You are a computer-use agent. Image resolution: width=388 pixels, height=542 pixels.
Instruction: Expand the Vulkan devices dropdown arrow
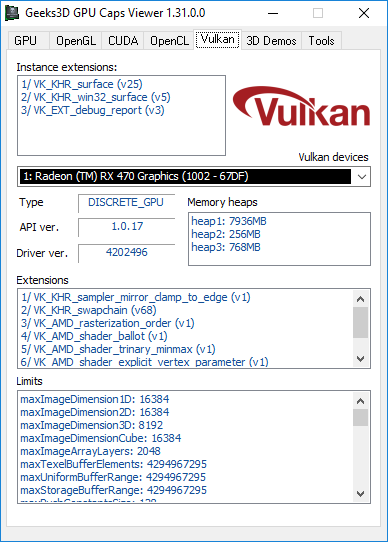pyautogui.click(x=362, y=177)
